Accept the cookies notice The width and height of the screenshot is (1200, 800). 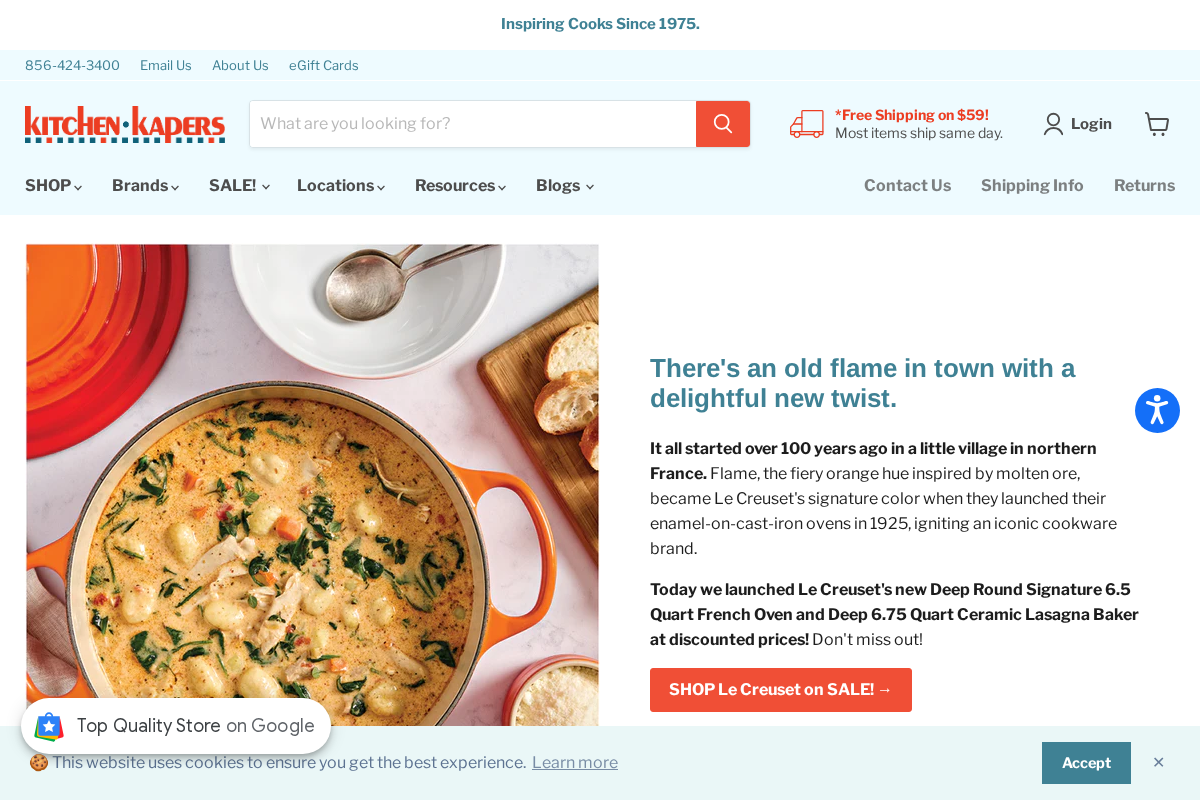tap(1086, 762)
